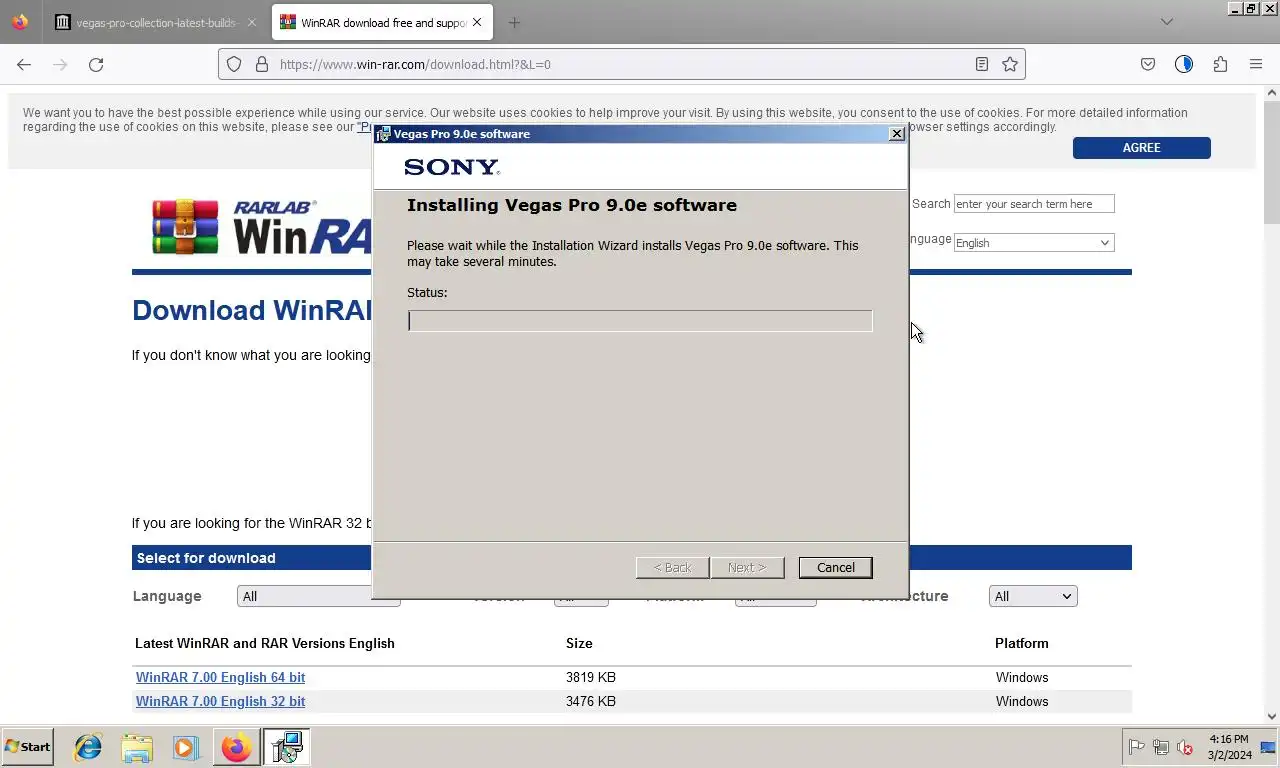1280x768 pixels.
Task: Open the Pocket save icon
Action: click(x=1148, y=64)
